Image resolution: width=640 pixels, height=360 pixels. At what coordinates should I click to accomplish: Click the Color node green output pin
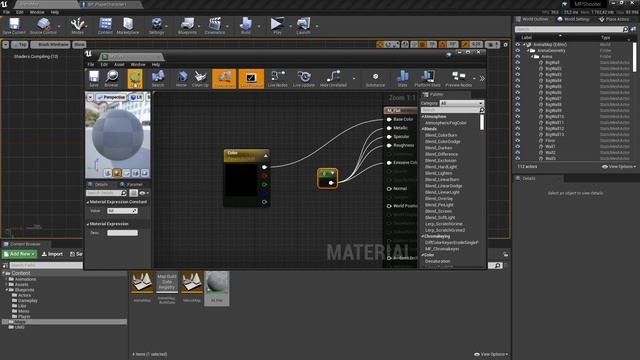(x=264, y=184)
